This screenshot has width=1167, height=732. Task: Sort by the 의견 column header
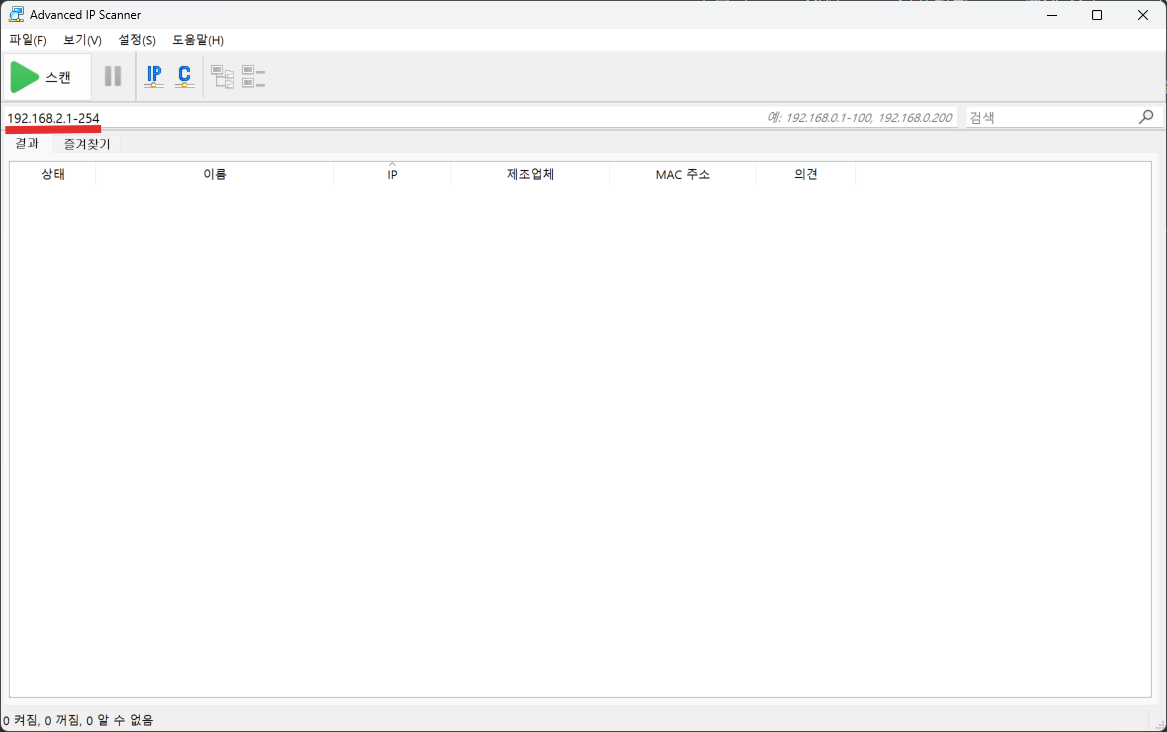(x=805, y=174)
